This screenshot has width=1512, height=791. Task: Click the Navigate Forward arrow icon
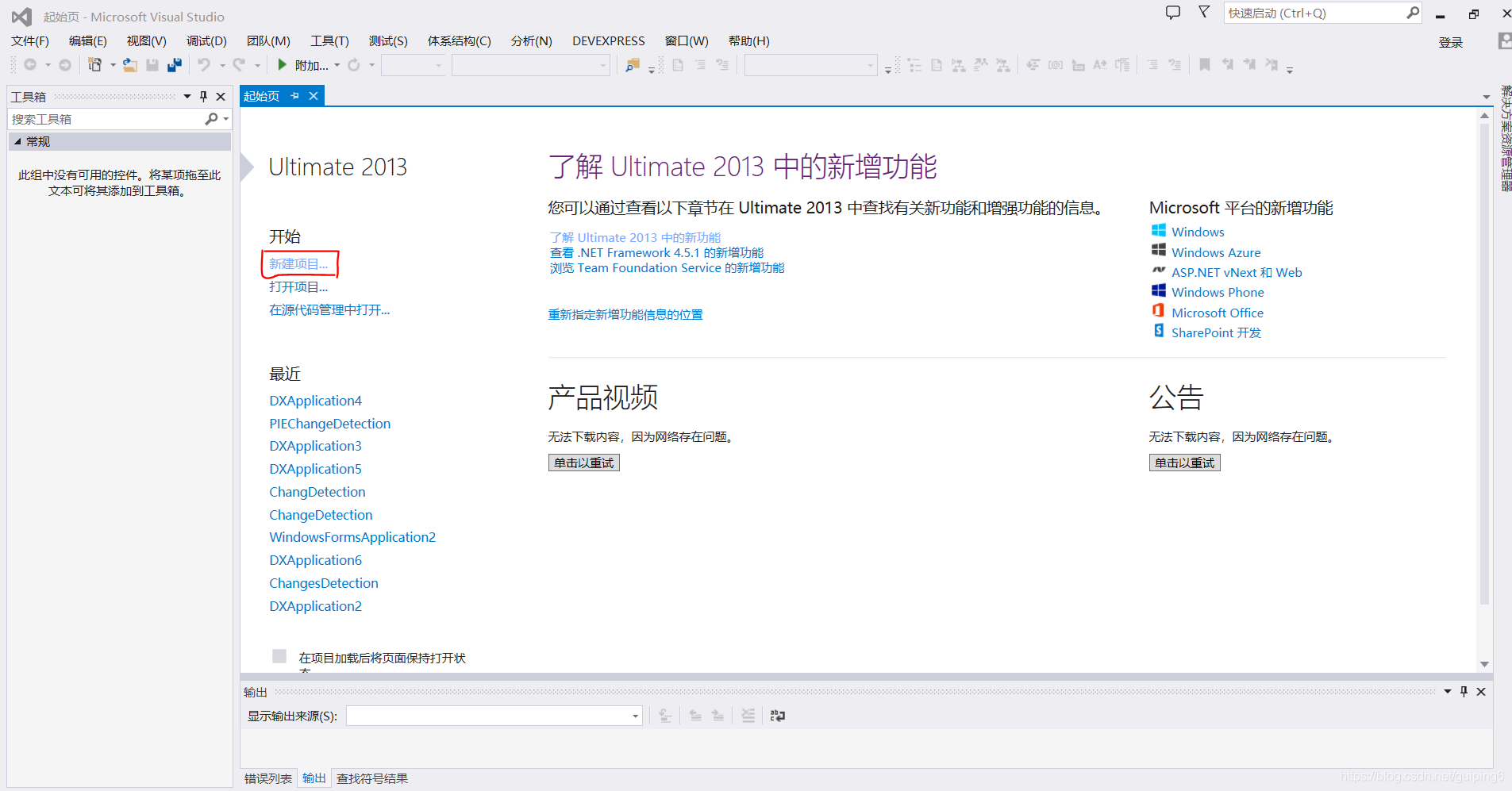click(65, 65)
